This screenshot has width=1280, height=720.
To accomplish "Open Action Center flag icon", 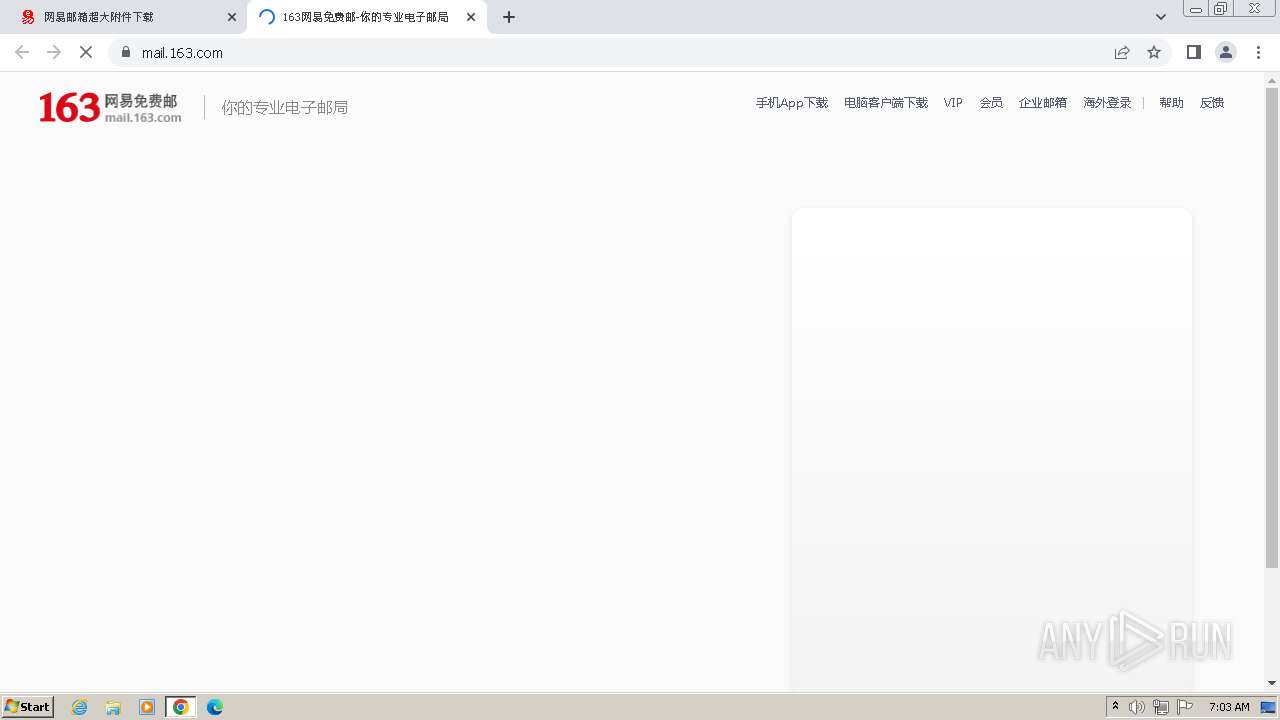I will pos(1185,707).
